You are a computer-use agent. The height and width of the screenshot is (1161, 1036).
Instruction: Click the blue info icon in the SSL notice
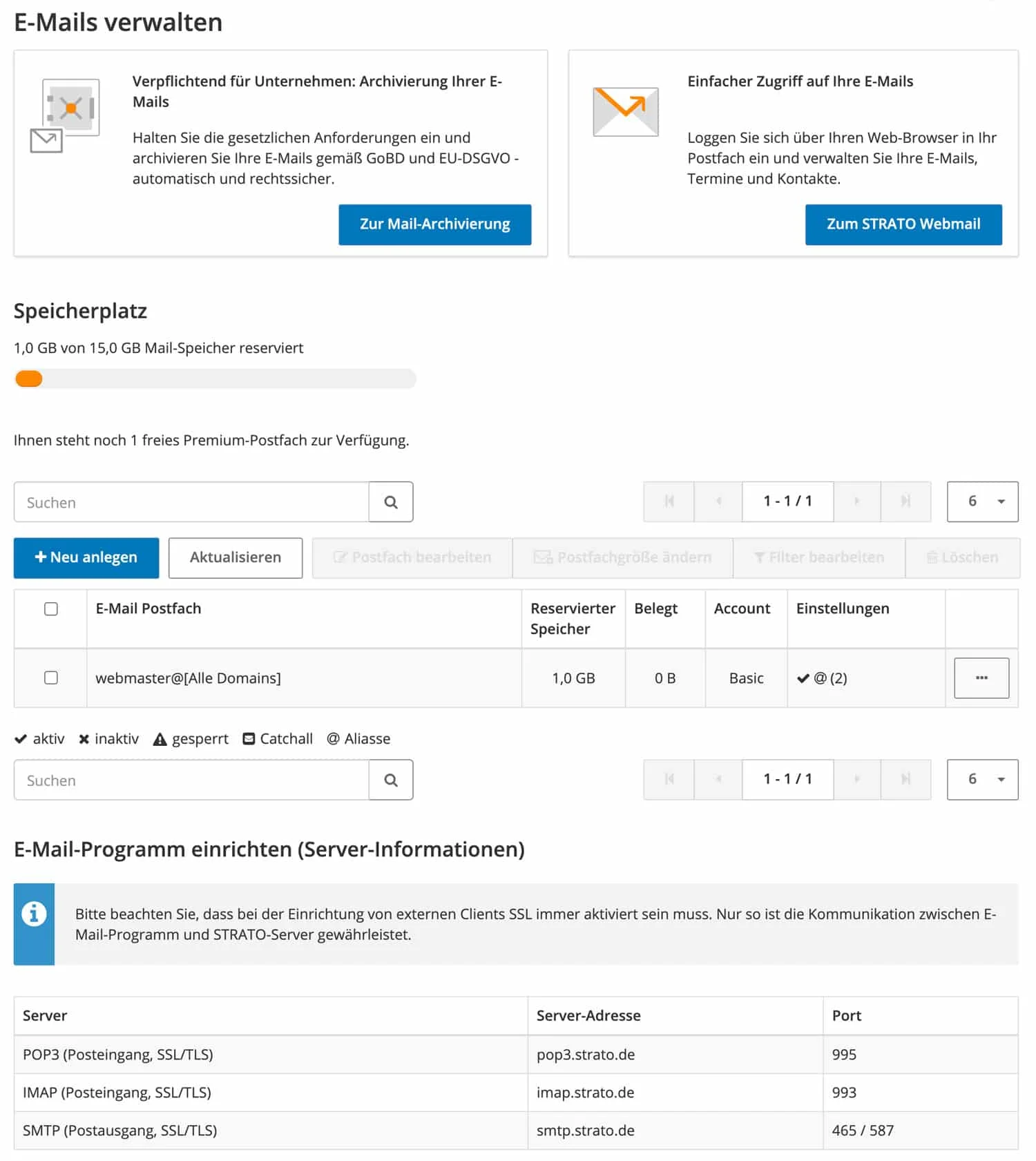pyautogui.click(x=34, y=914)
